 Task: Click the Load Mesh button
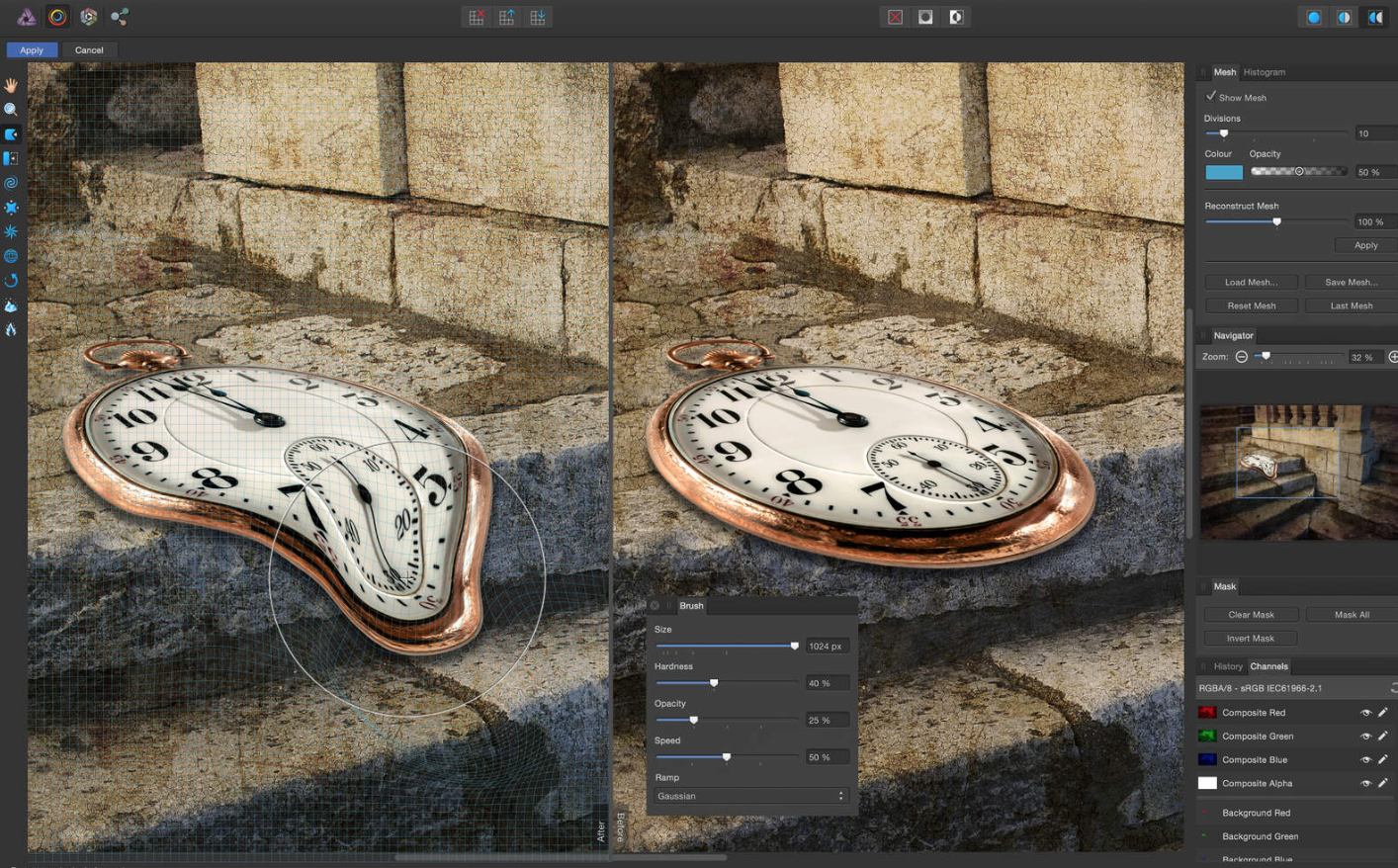tap(1251, 282)
